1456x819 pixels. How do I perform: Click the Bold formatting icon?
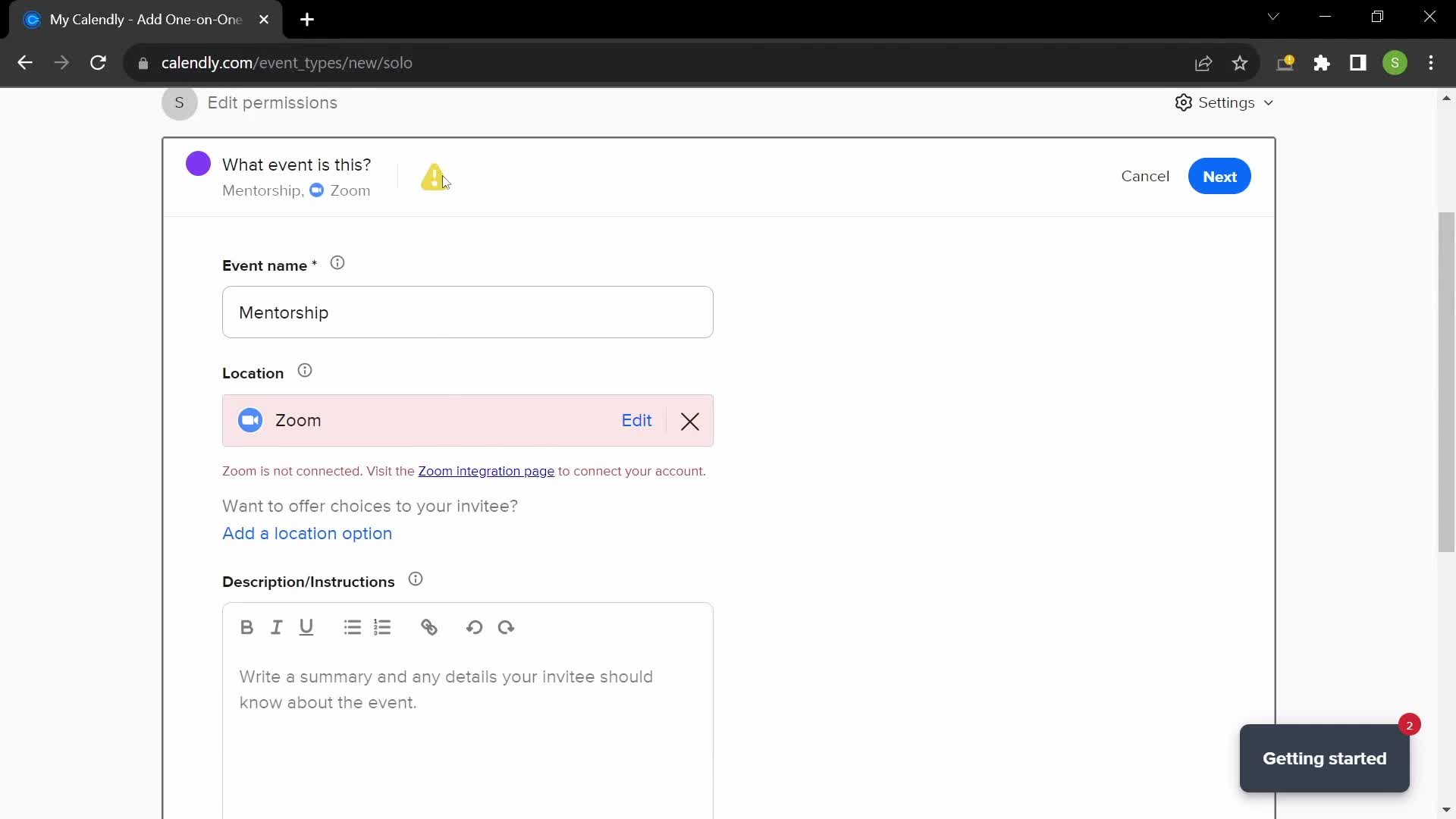click(247, 627)
